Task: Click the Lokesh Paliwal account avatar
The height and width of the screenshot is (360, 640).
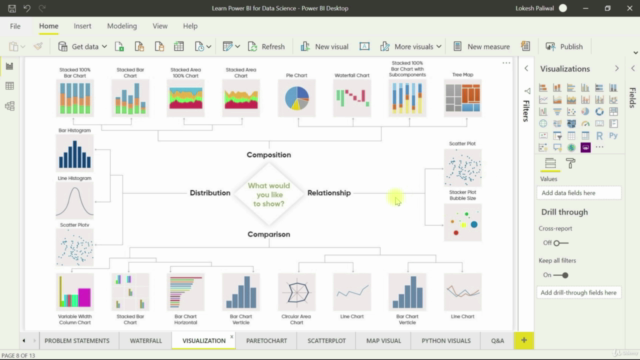Action: (x=563, y=8)
